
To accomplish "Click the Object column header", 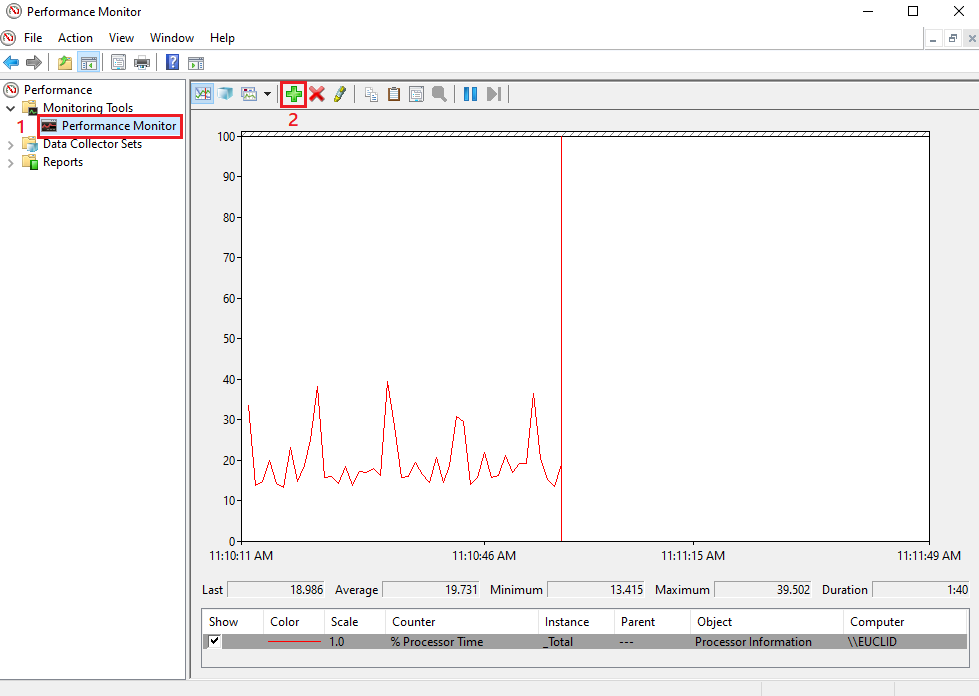I will (x=715, y=622).
